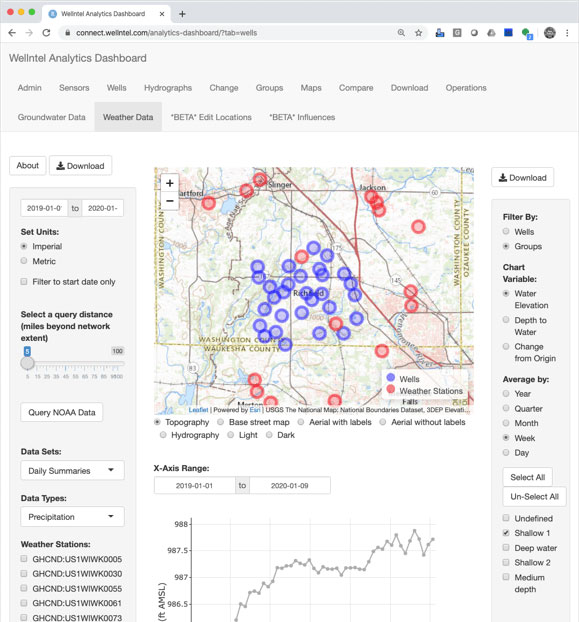Click the site lock icon
Screen dimensions: 579x622
67,33
